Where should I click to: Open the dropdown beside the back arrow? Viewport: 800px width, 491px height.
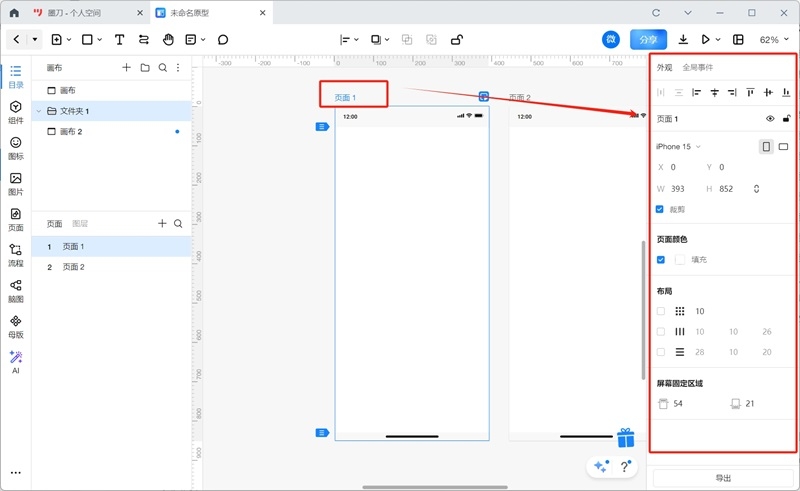(35, 39)
